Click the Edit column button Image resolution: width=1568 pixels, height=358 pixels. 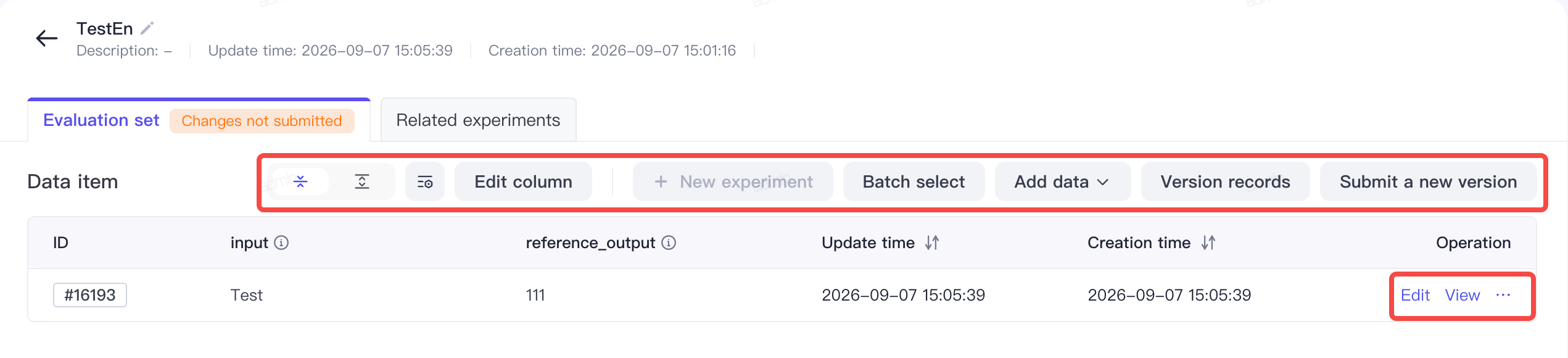[x=523, y=181]
